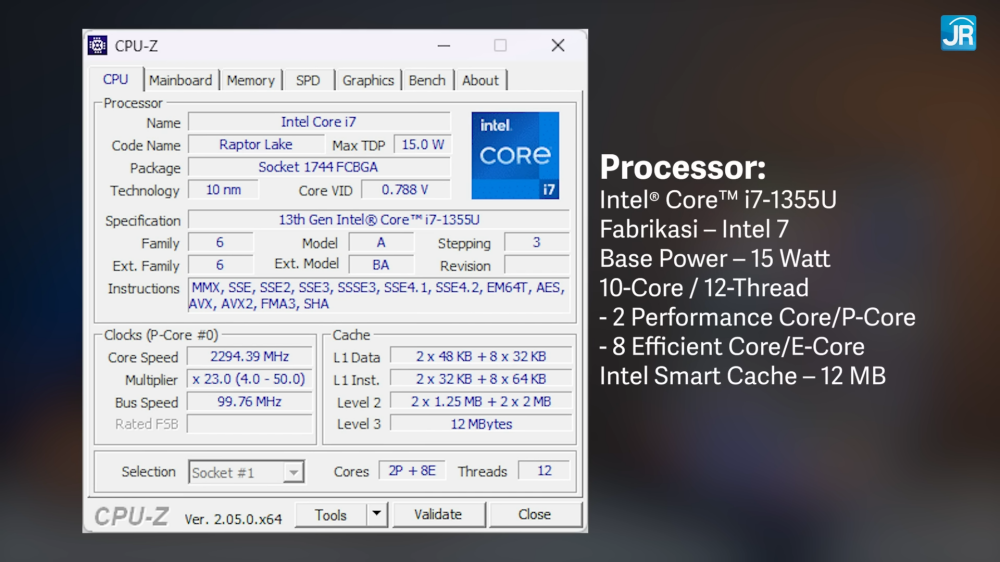Click the CPU-Z brand text at window bottom
Screen dimensions: 1000x562
(131, 516)
